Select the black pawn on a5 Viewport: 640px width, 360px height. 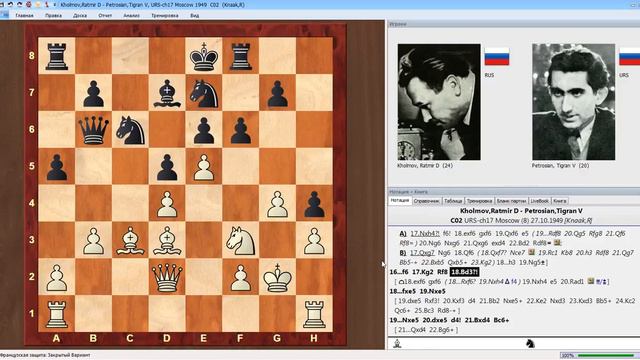pos(56,167)
